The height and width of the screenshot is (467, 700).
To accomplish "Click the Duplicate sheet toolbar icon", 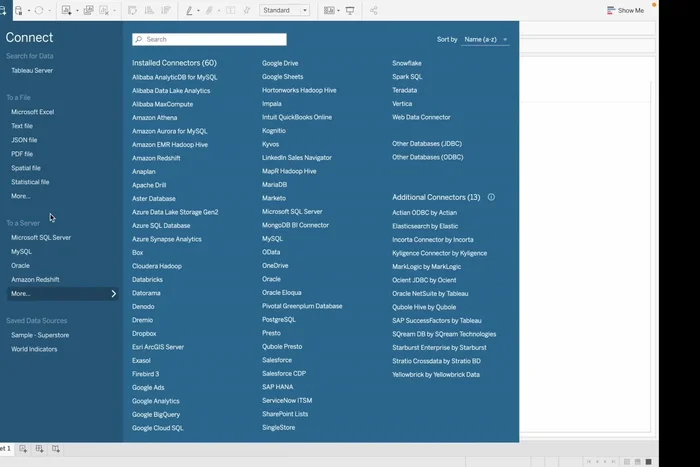I will click(88, 10).
